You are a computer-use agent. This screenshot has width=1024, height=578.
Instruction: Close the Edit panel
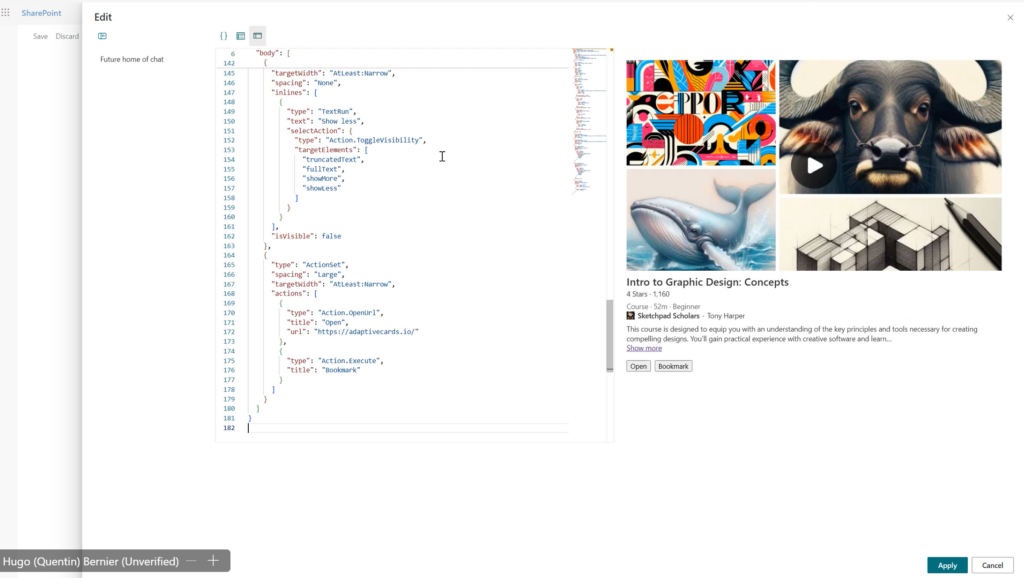click(1010, 18)
